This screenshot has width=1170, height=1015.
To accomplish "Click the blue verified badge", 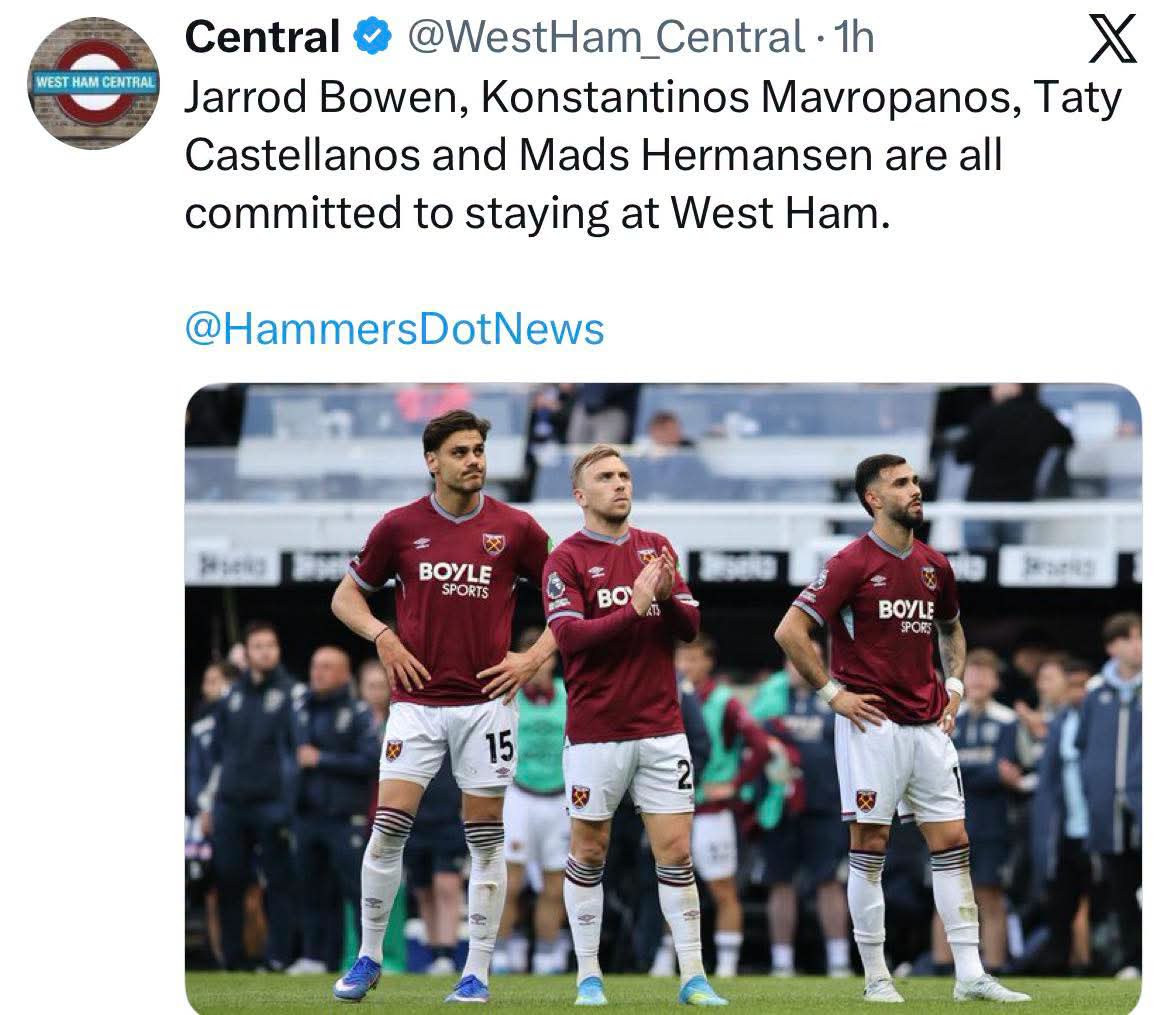I will pos(372,37).
